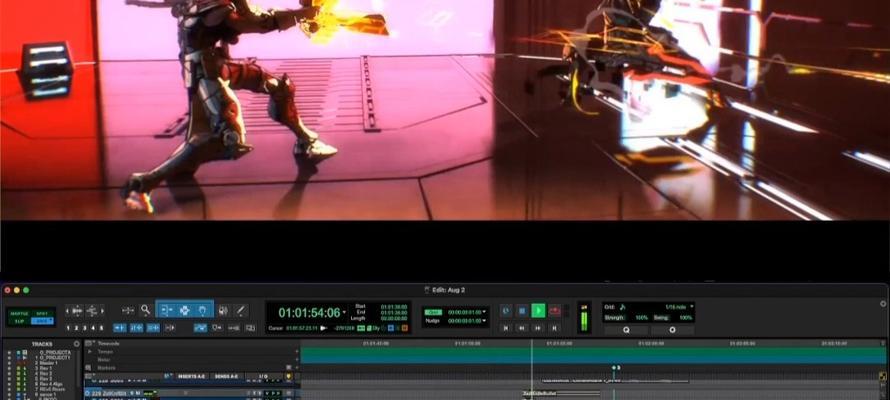Screen dimensions: 890x400
Task: Click the main counter 01:01:54:06
Action: coord(309,313)
